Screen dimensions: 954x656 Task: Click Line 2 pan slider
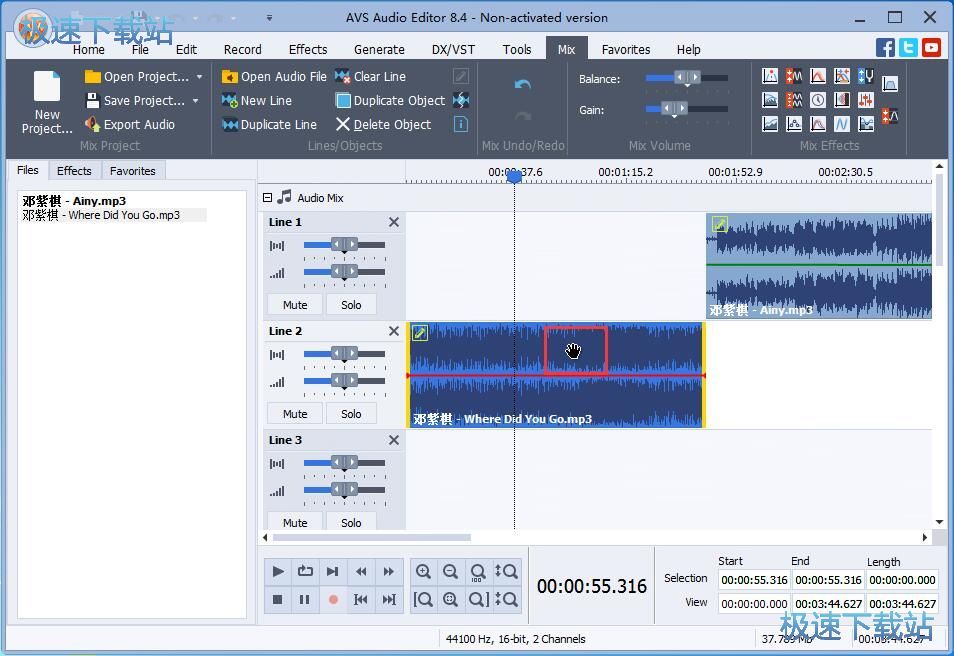pos(344,354)
